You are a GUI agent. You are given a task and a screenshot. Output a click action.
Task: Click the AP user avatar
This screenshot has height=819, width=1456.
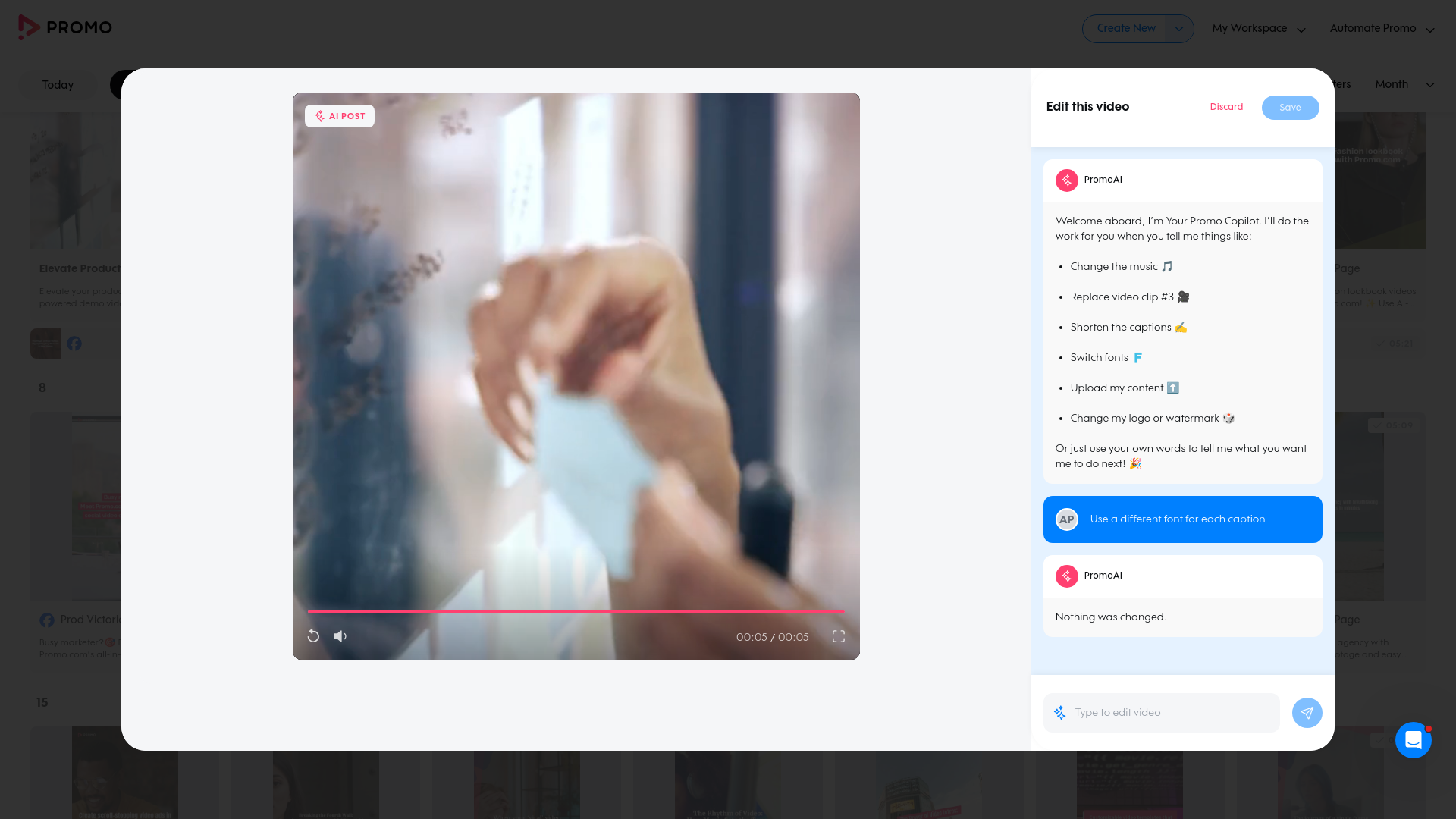tap(1067, 519)
